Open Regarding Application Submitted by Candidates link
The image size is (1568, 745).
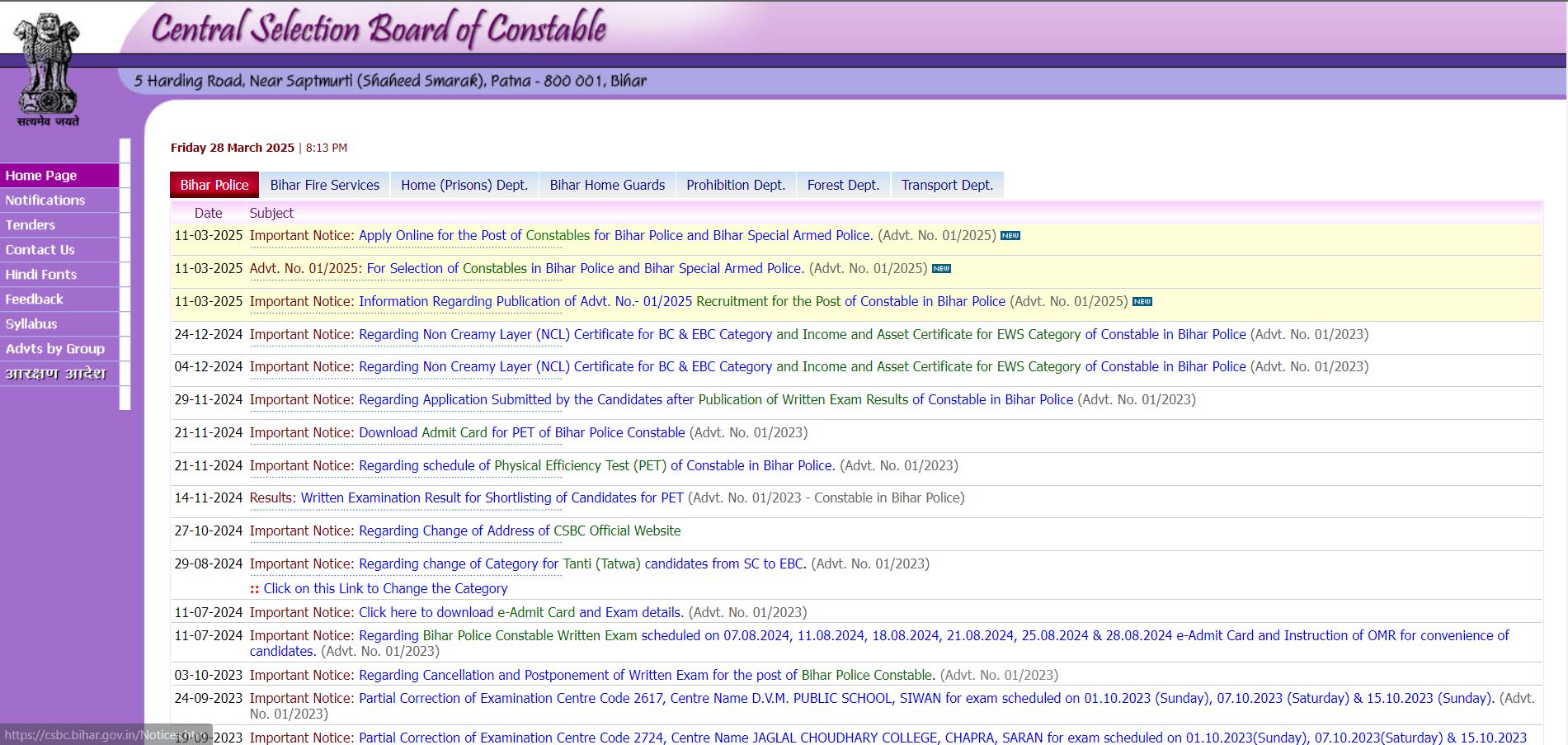(716, 399)
